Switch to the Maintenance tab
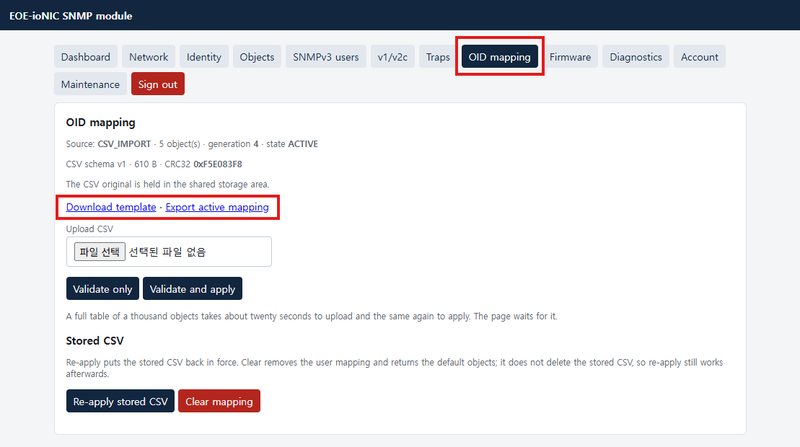The image size is (800, 447). (x=90, y=84)
